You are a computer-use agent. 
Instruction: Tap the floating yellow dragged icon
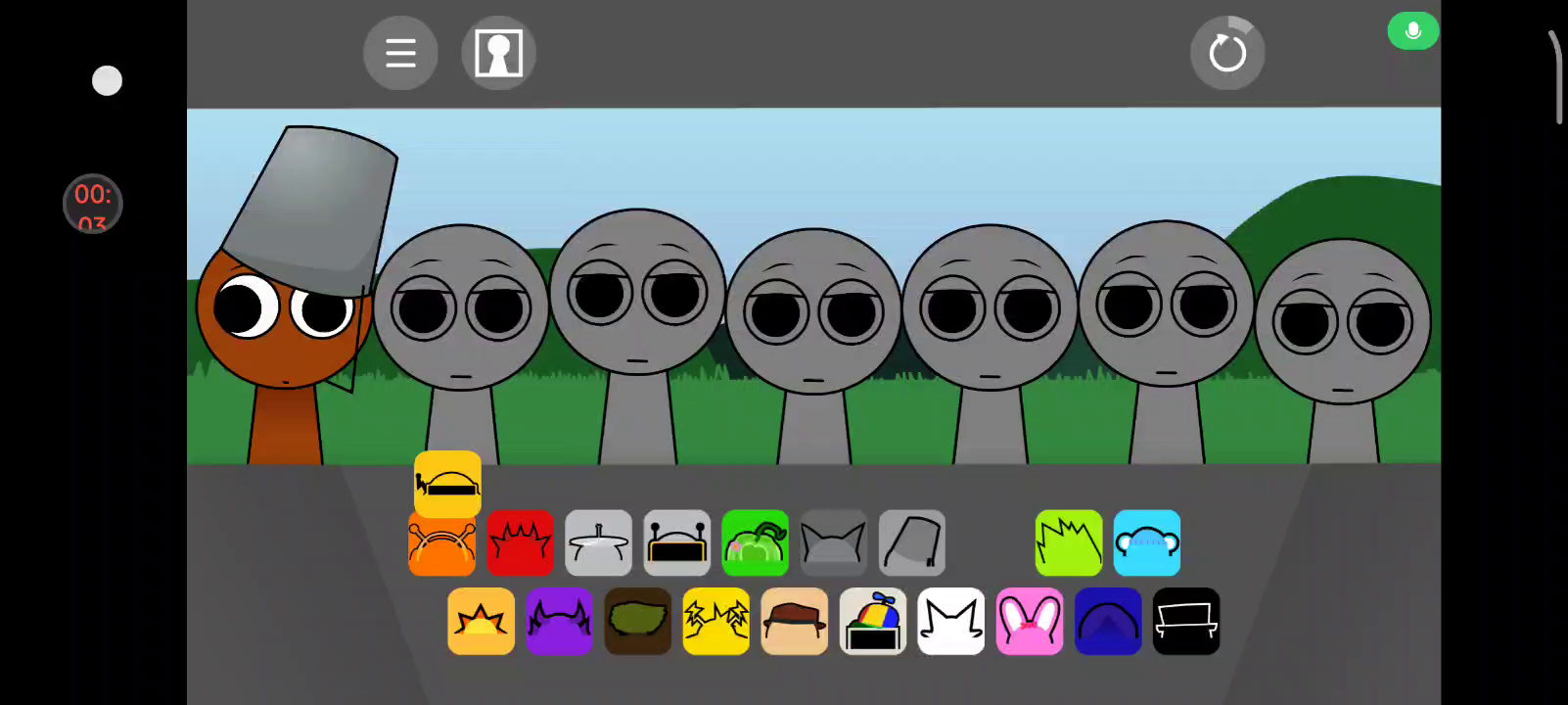coord(447,483)
